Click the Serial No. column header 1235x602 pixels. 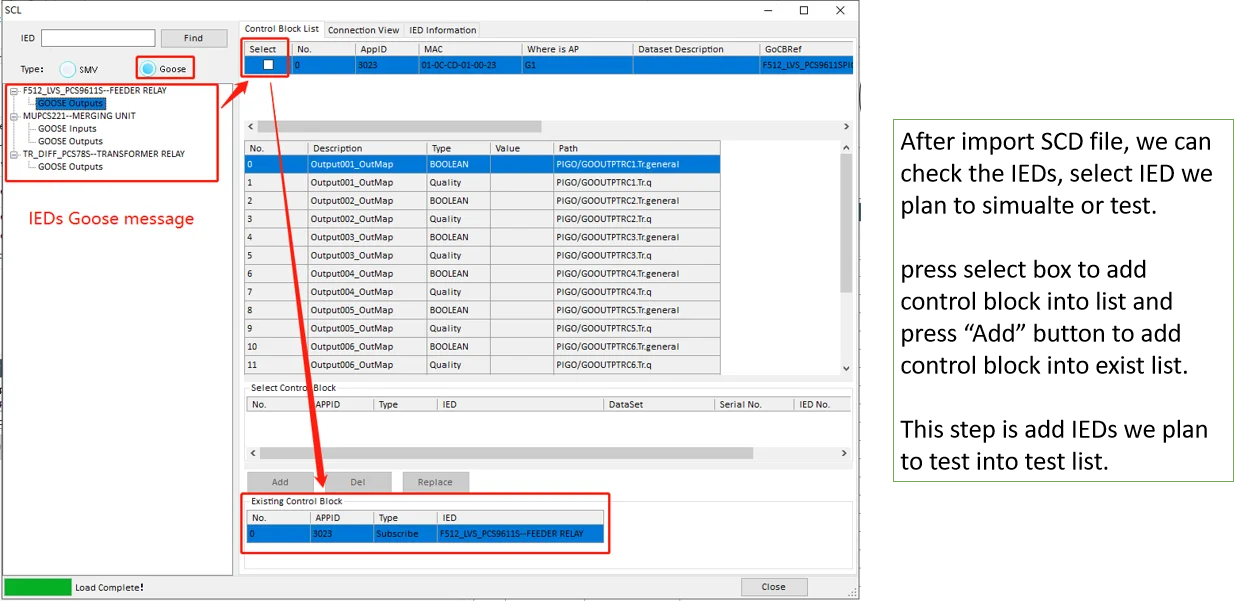coord(755,405)
